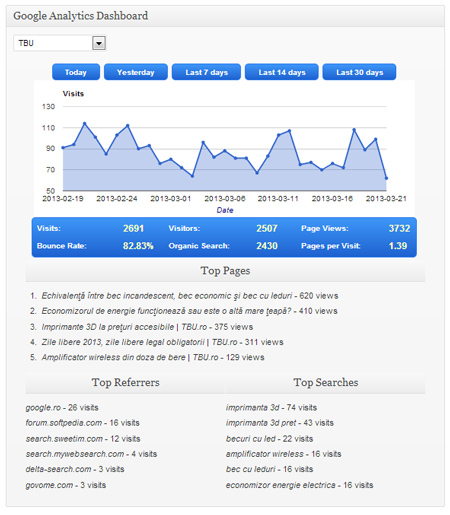
Task: Show Today's statistics
Action: (76, 72)
